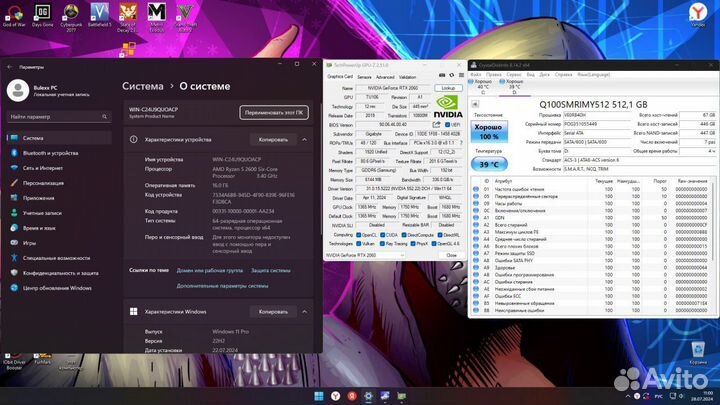720x405 pixels.
Task: Open the Windows Start button on taskbar
Action: click(319, 396)
